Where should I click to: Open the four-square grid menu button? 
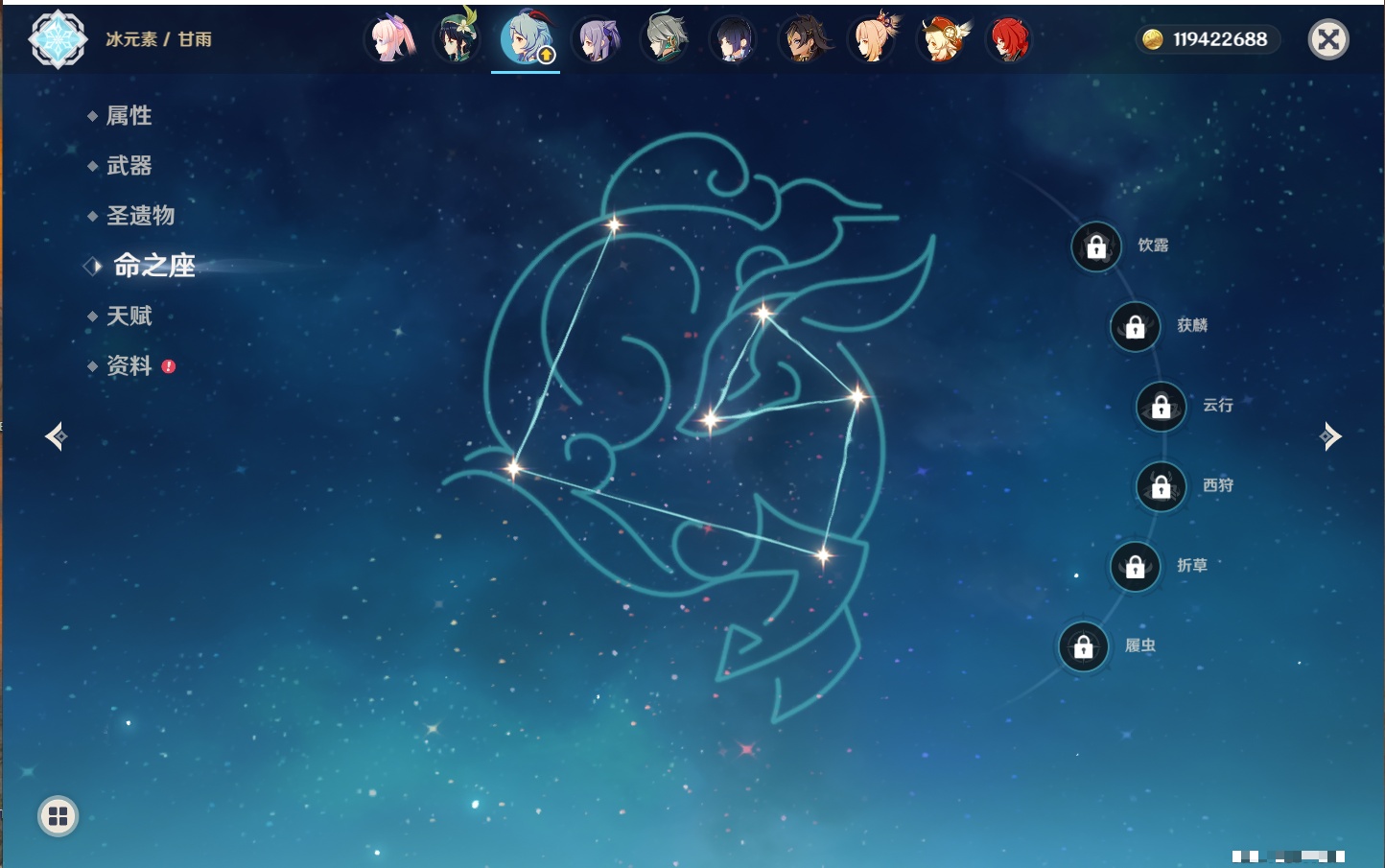click(58, 816)
